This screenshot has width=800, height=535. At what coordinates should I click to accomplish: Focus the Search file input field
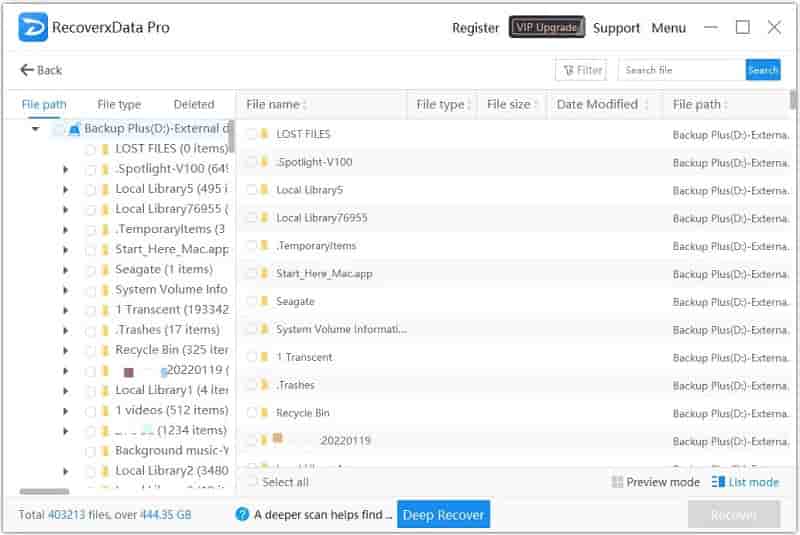pos(682,70)
